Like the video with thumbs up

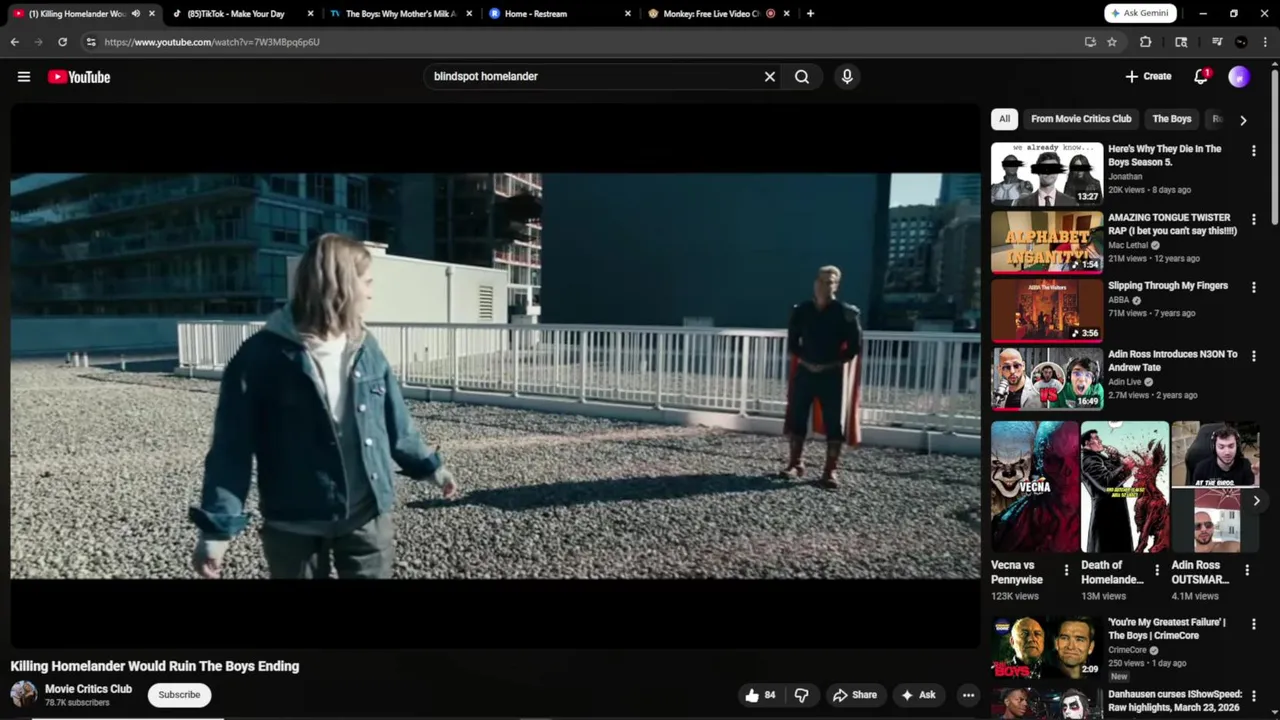point(761,695)
